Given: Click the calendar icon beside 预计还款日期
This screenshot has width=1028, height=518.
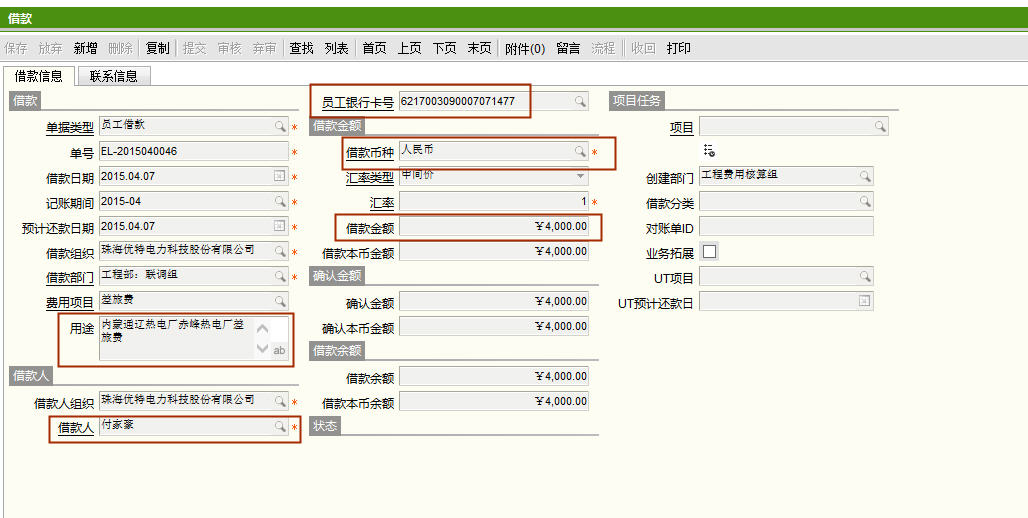Looking at the screenshot, I should (279, 226).
